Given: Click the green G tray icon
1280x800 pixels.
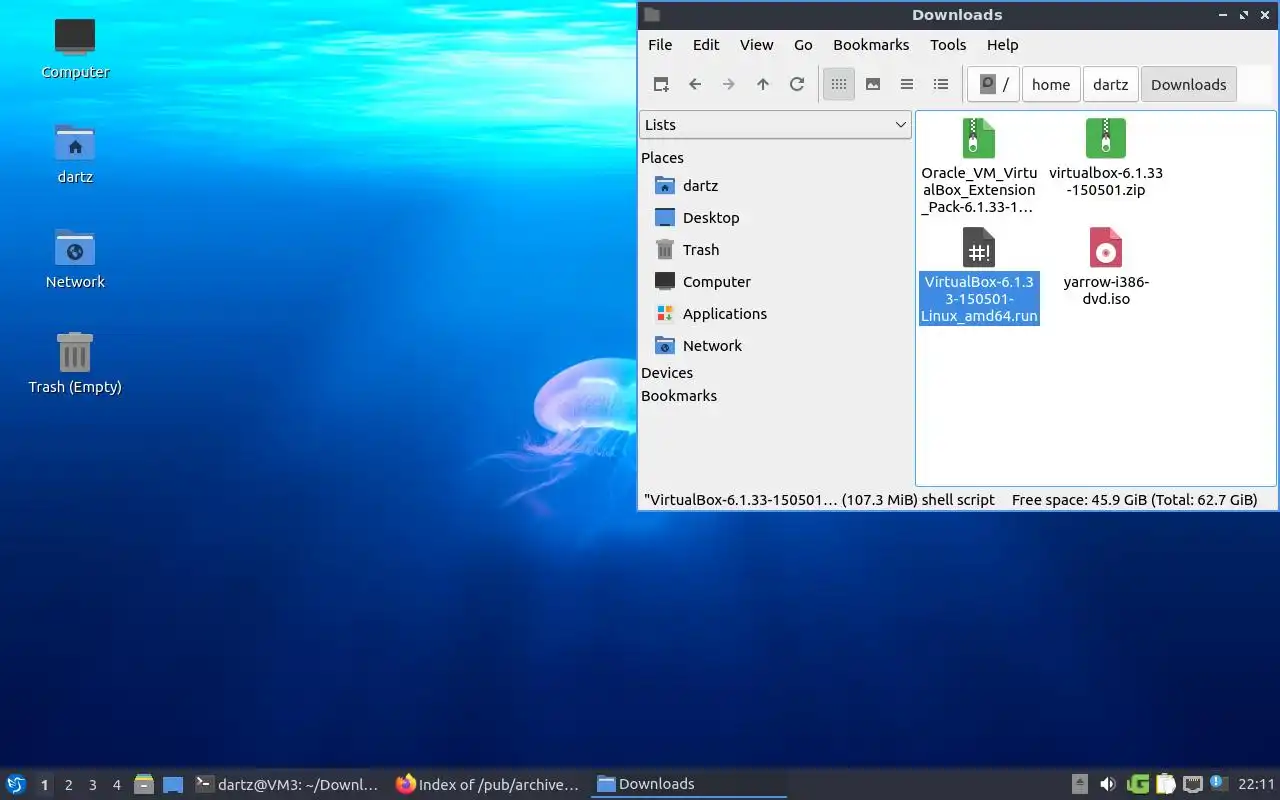Looking at the screenshot, I should point(1137,785).
